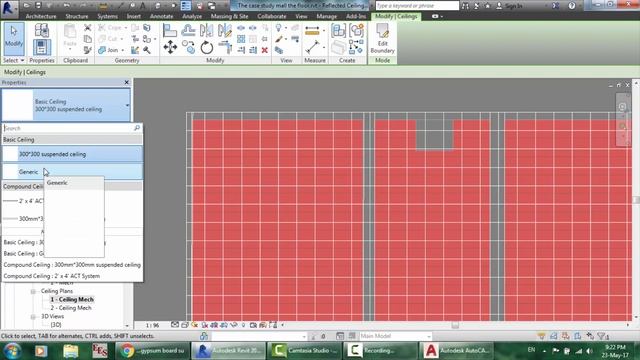The image size is (640, 360).
Task: Click the Demolish hammer icon
Action: point(147,50)
